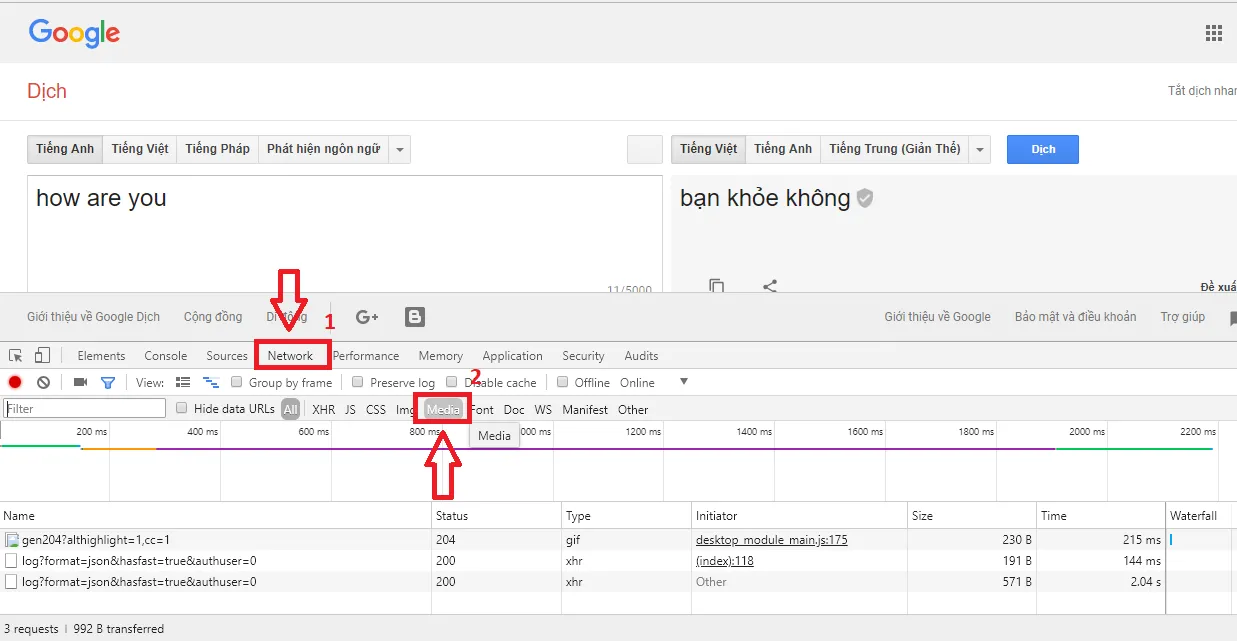Screen dimensions: 1237x641
Task: Open the desktop_module_main.js:175 initiator link
Action: point(771,540)
